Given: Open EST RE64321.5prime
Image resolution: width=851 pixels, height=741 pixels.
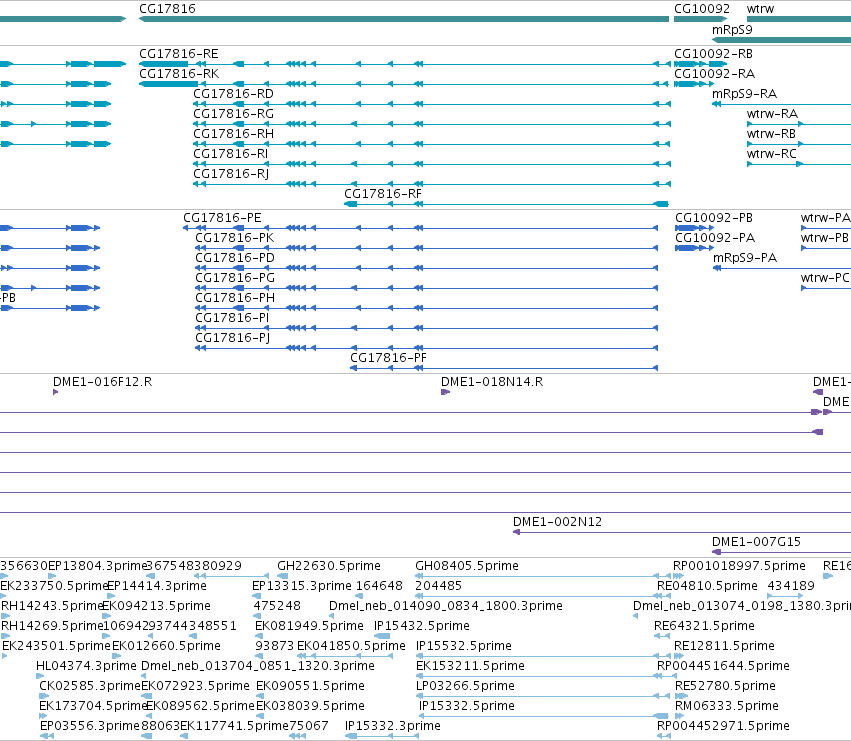Looking at the screenshot, I should click(704, 626).
